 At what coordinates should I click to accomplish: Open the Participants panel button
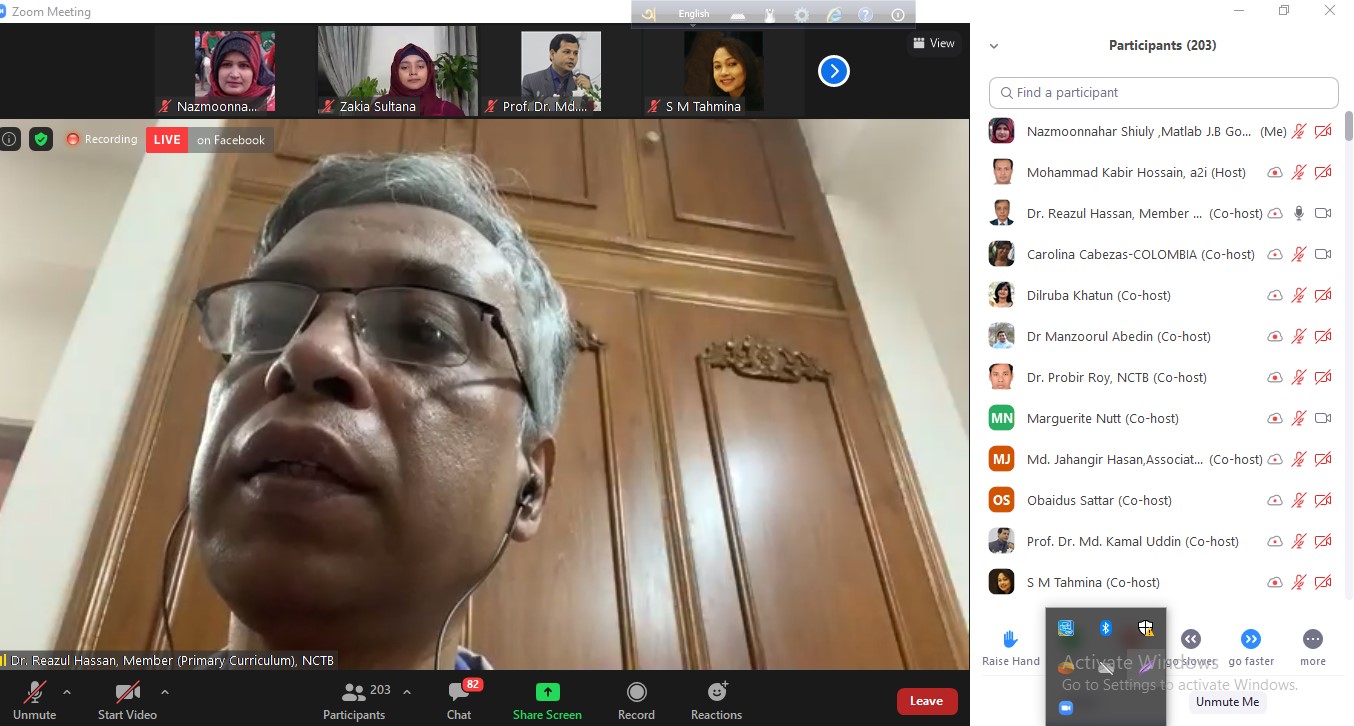[354, 698]
